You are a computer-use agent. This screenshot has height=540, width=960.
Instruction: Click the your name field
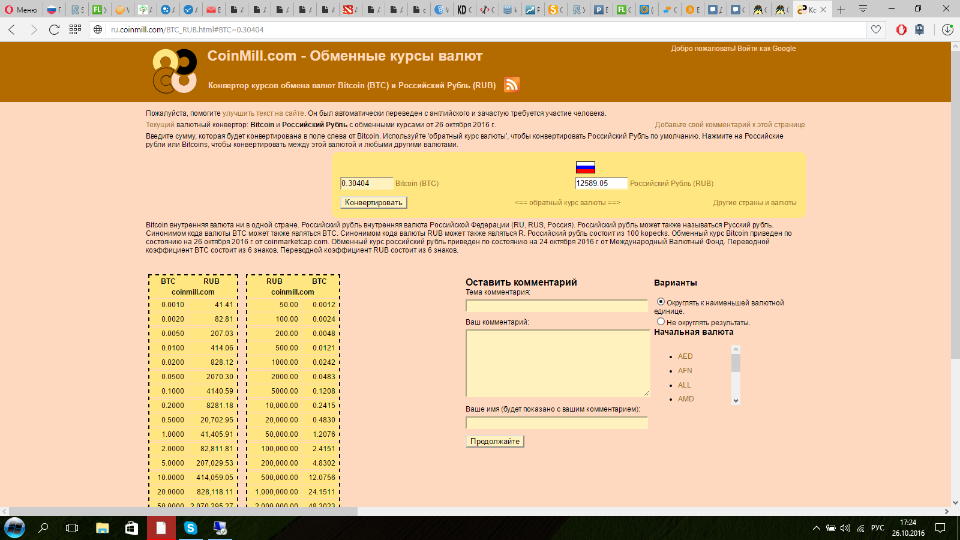(x=557, y=422)
